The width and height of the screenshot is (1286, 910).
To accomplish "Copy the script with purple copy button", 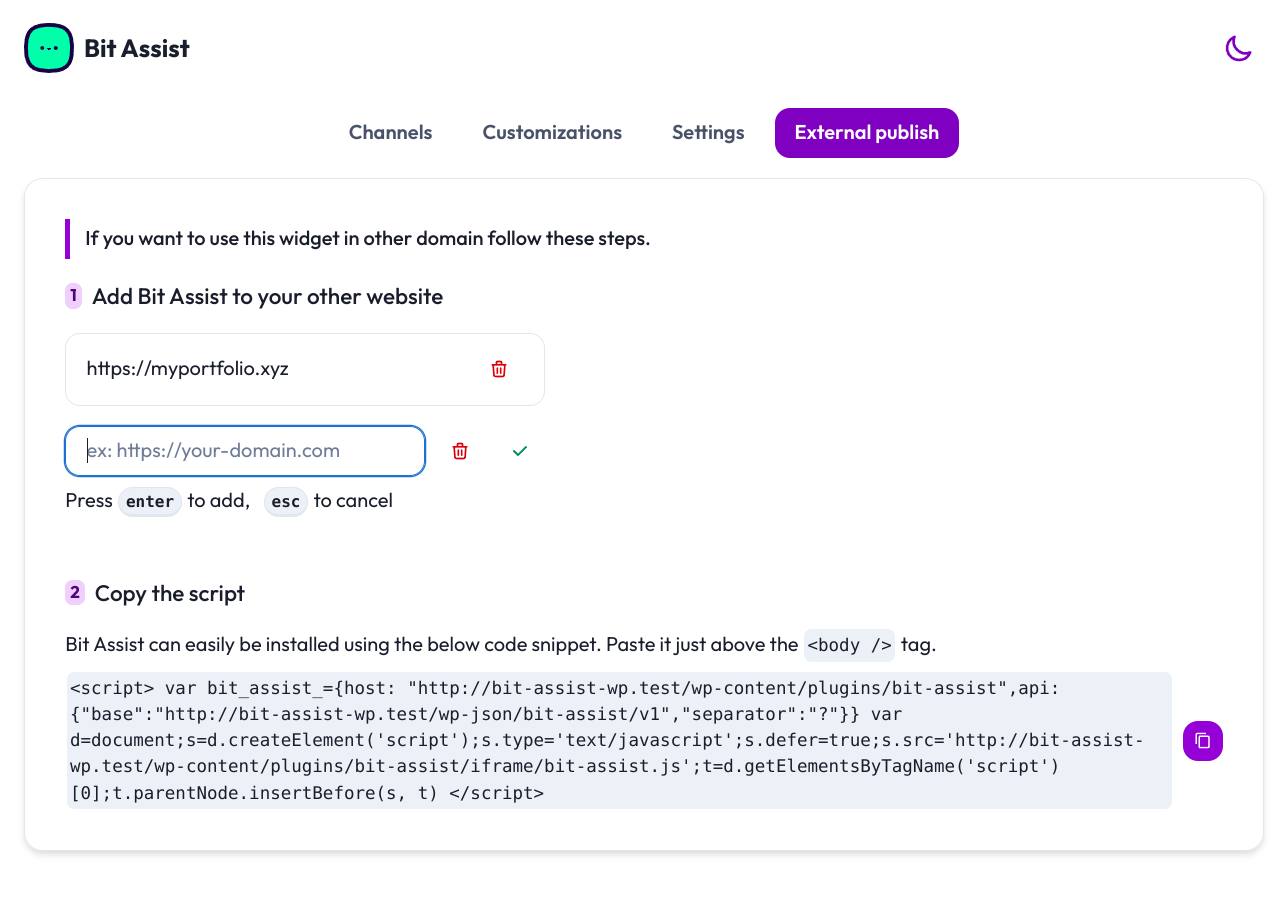I will coord(1203,741).
